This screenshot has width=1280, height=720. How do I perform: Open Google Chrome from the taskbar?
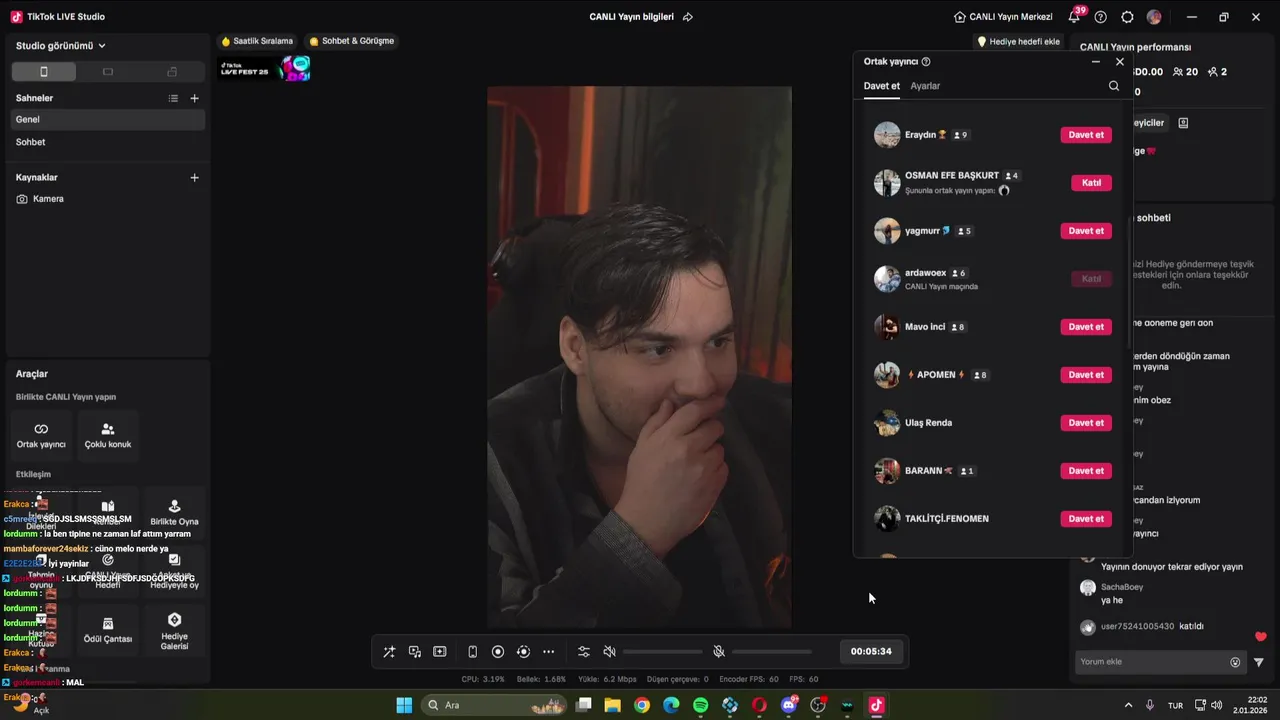click(642, 705)
